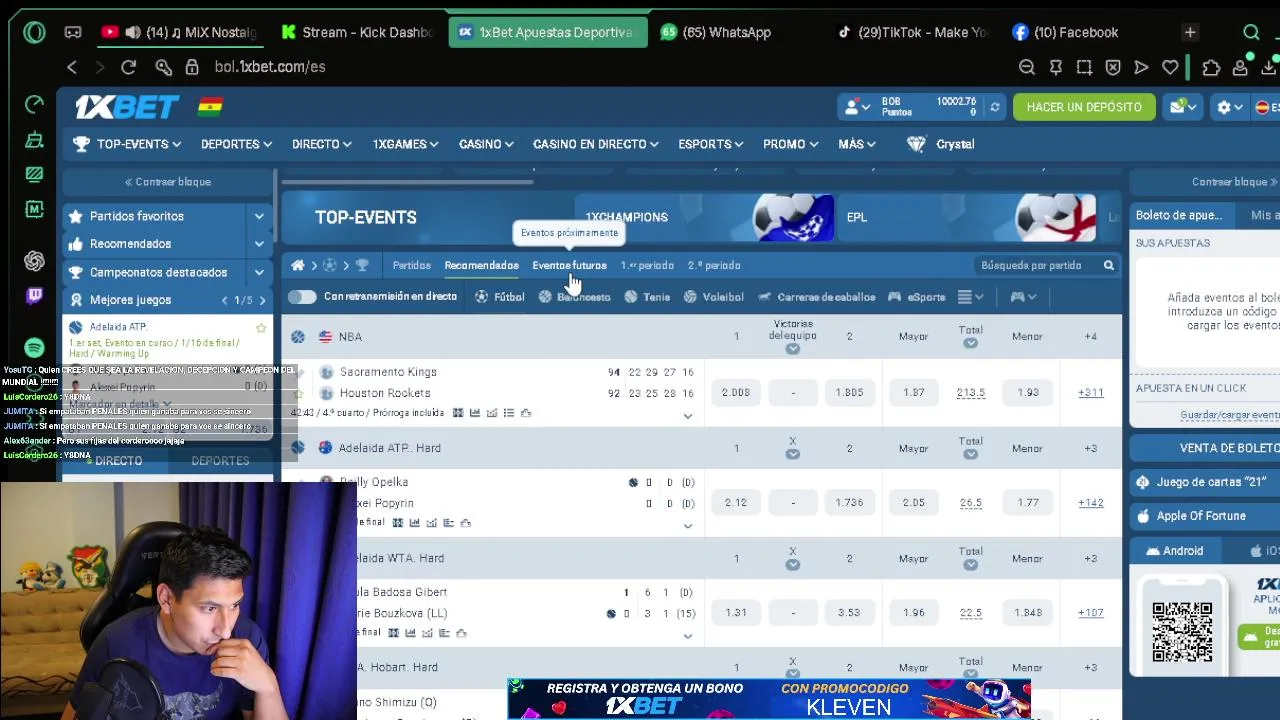
Task: Reload the 1xBet page
Action: pos(128,67)
